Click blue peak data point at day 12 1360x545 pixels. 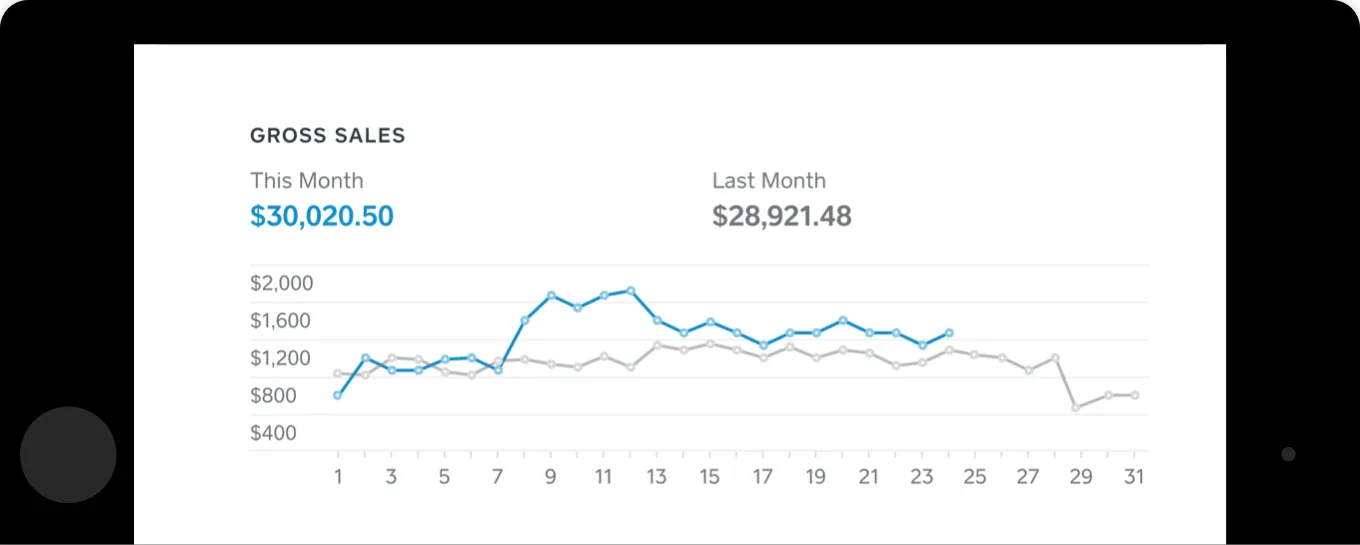630,290
